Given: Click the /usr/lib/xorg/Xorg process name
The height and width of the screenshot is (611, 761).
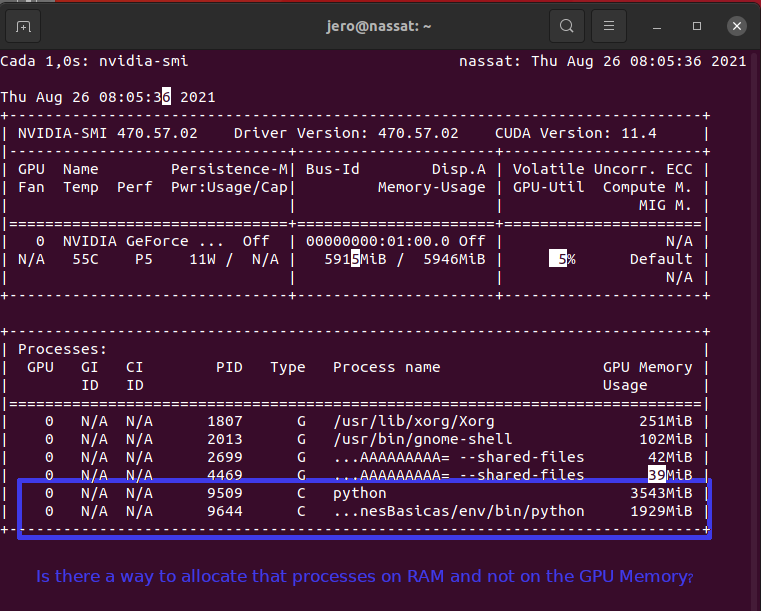Looking at the screenshot, I should (x=414, y=421).
